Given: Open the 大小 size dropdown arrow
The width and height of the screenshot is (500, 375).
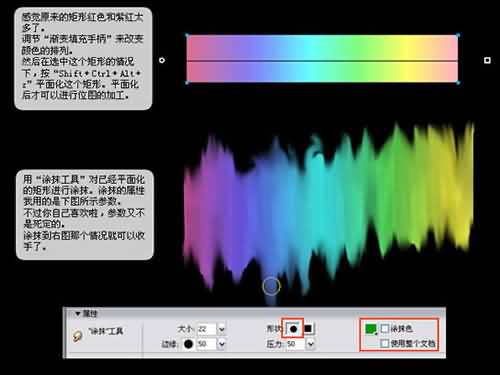Looking at the screenshot, I should click(222, 329).
